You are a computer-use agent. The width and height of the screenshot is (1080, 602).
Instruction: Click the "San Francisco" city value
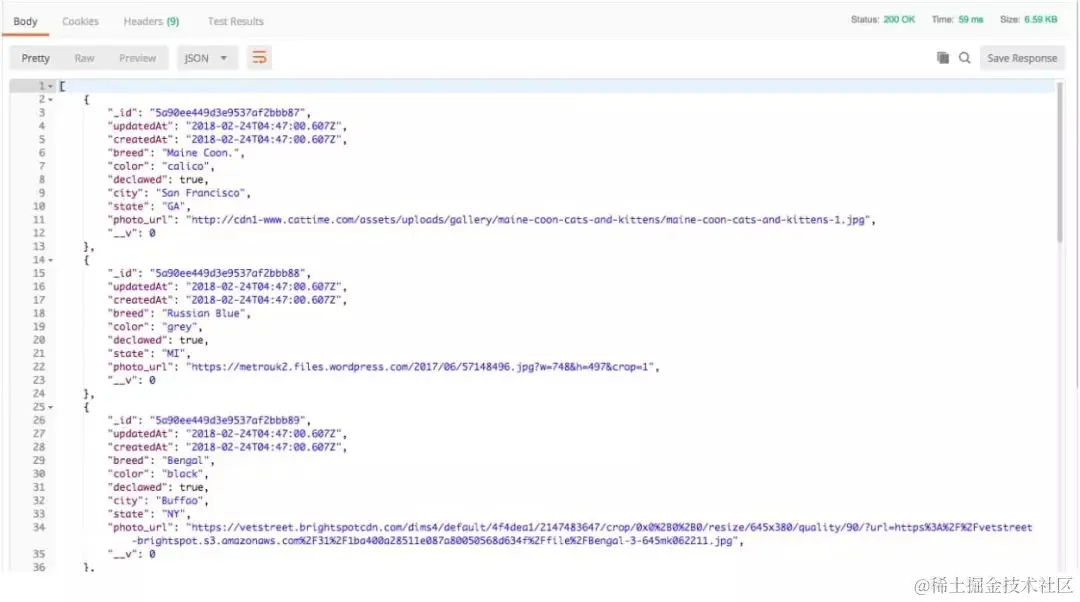(200, 193)
